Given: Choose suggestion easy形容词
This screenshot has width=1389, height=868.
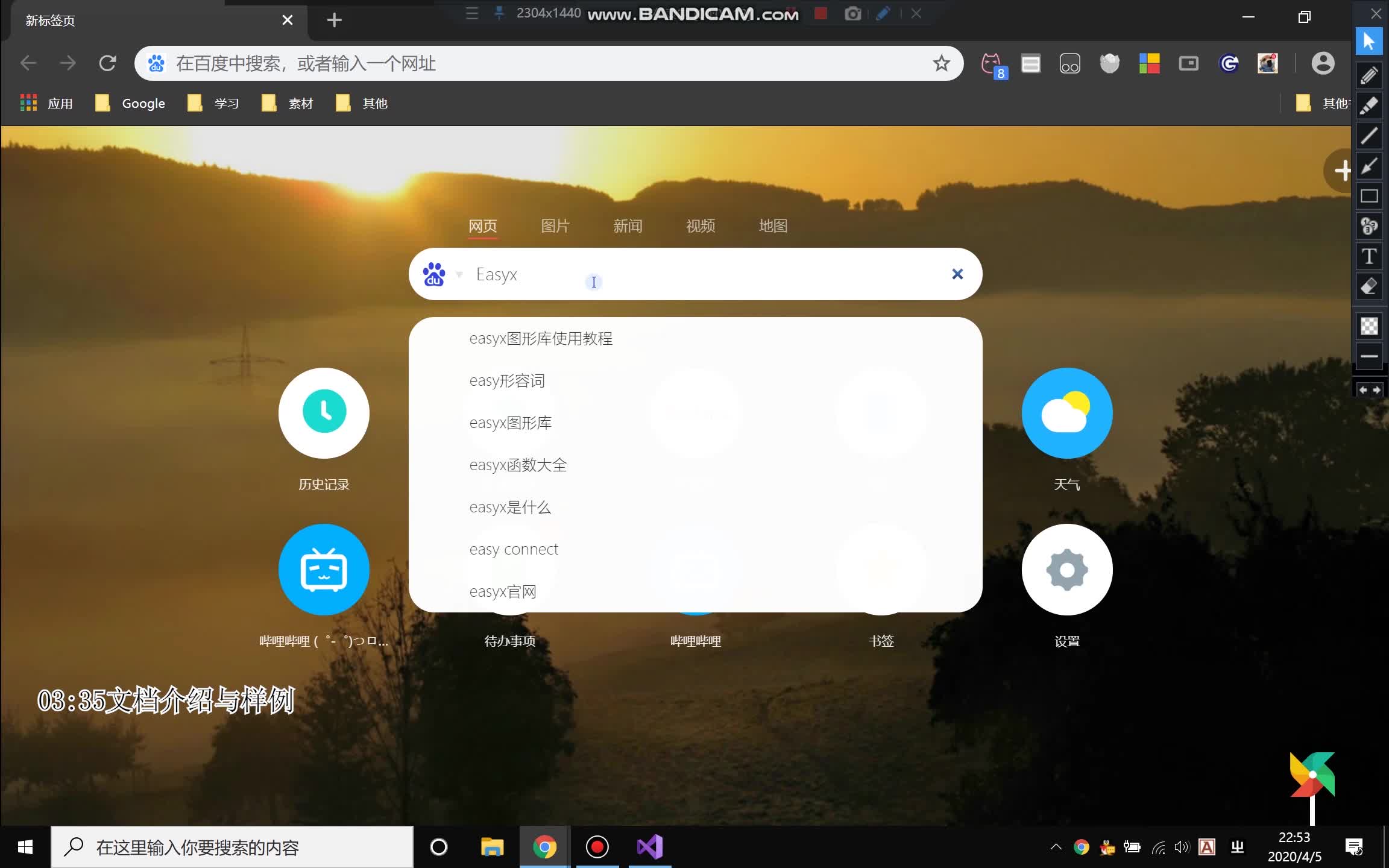Looking at the screenshot, I should pyautogui.click(x=695, y=381).
